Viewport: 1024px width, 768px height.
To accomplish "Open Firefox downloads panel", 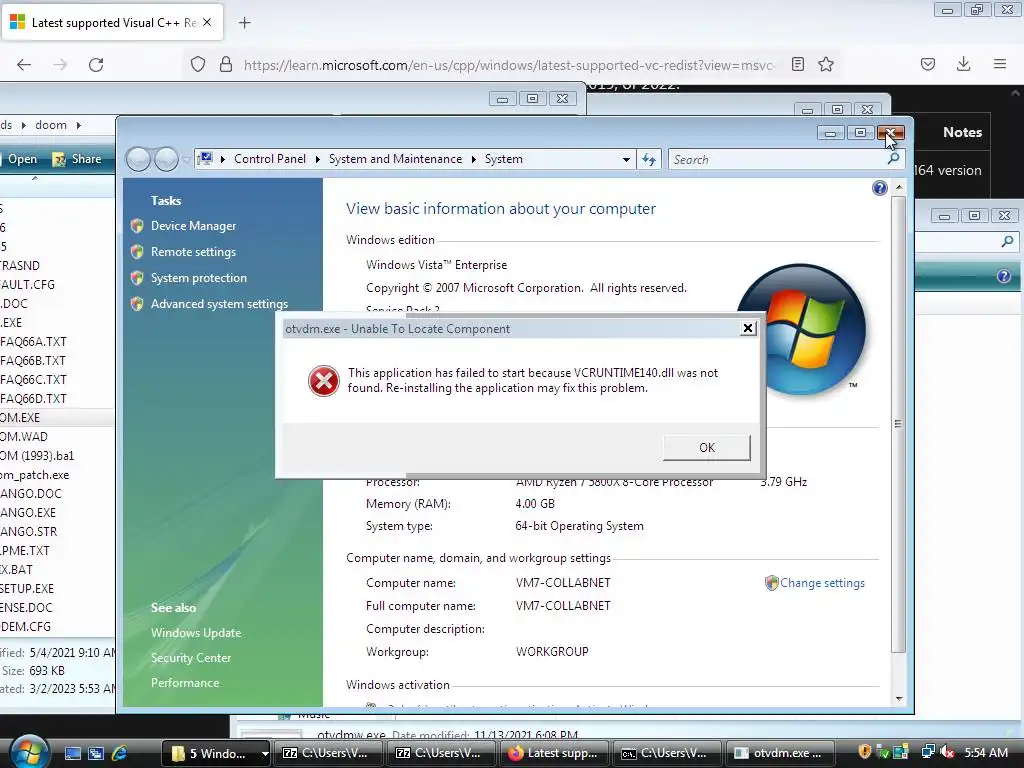I will [x=963, y=64].
